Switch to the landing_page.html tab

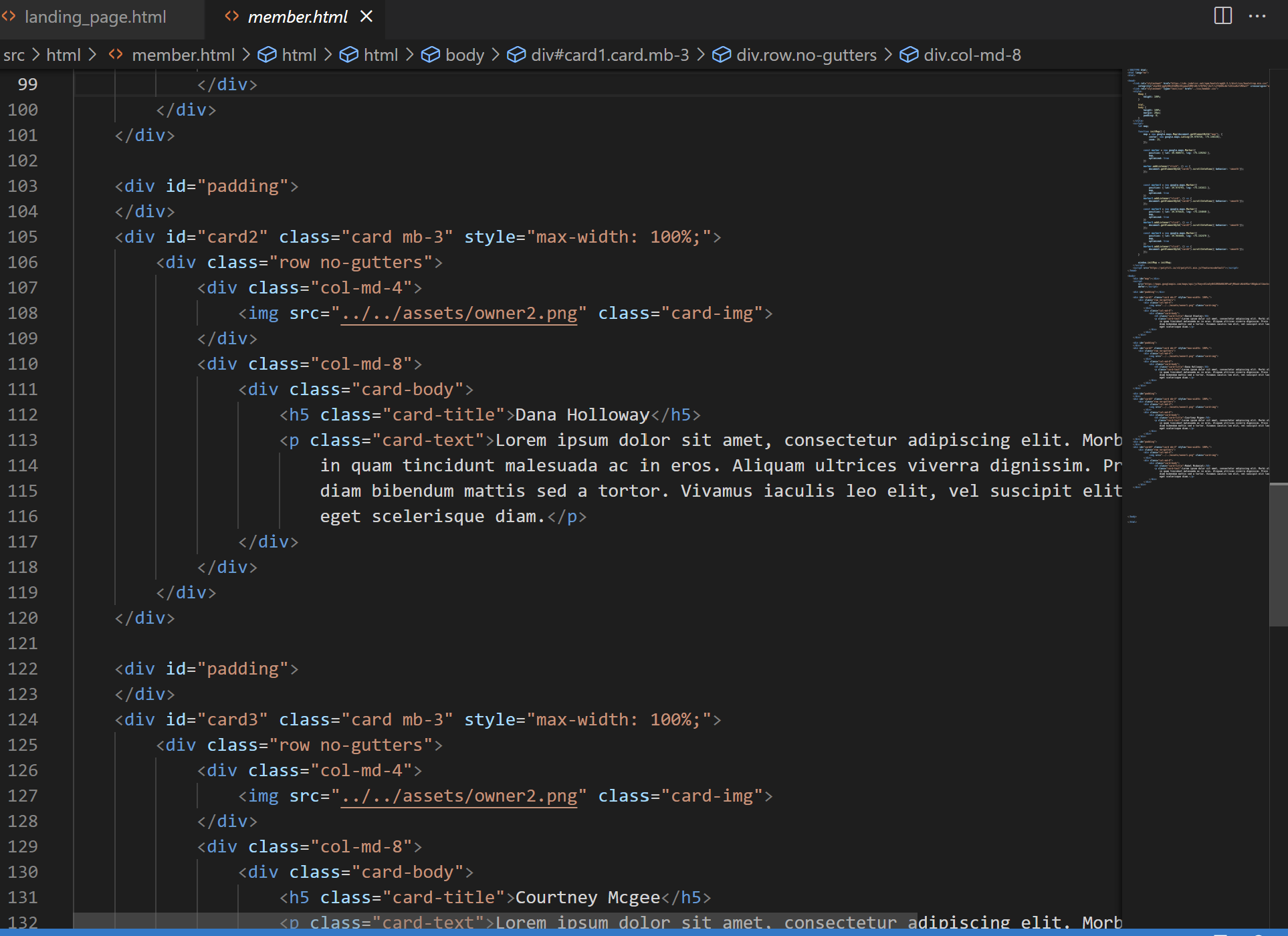95,17
